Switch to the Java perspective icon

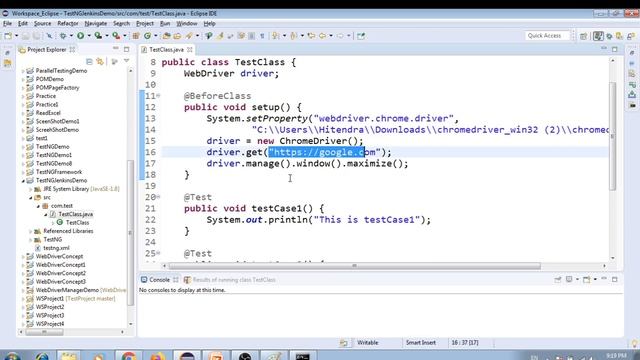pyautogui.click(x=598, y=36)
